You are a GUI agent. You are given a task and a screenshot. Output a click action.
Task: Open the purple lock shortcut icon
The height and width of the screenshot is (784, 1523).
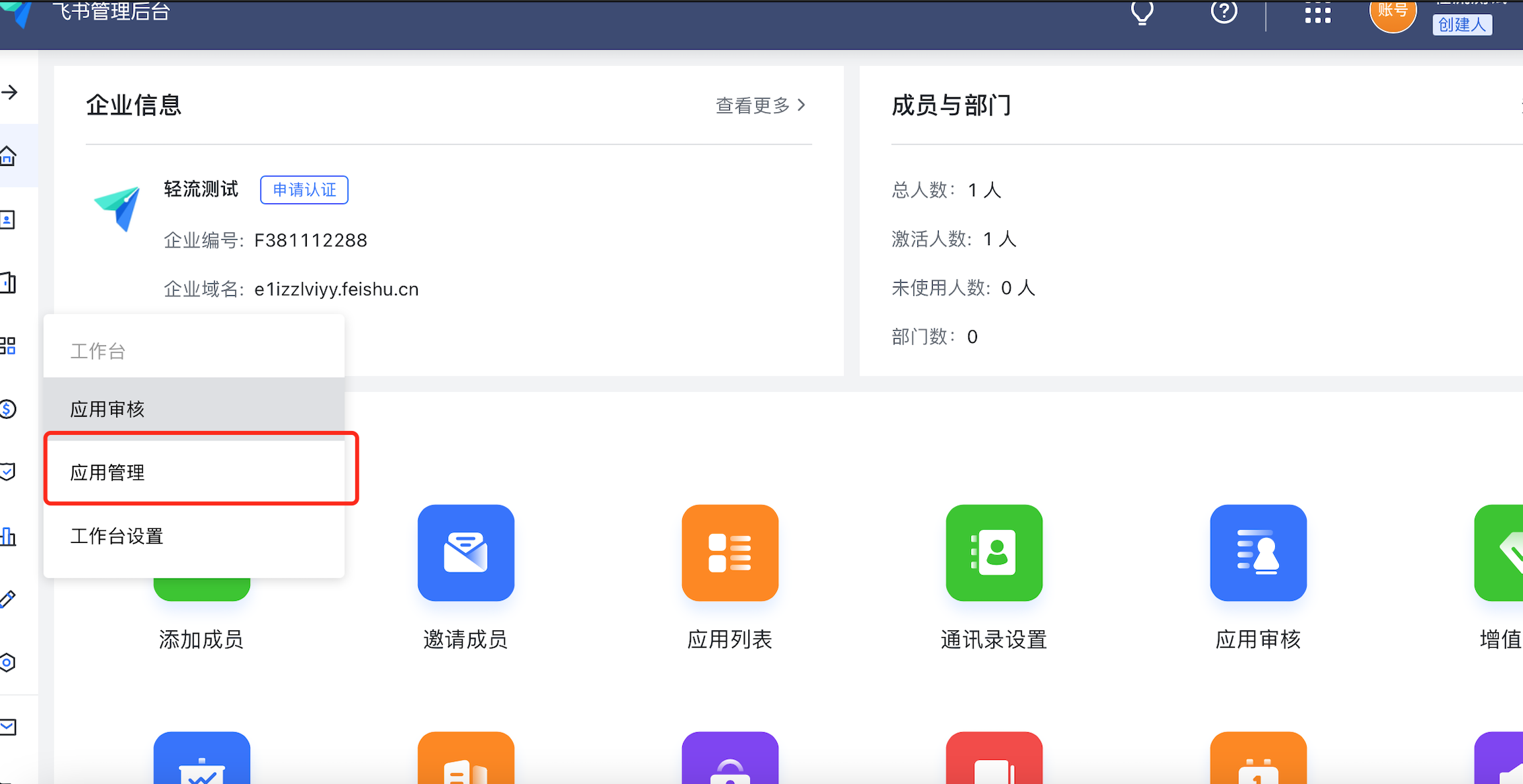click(x=730, y=758)
